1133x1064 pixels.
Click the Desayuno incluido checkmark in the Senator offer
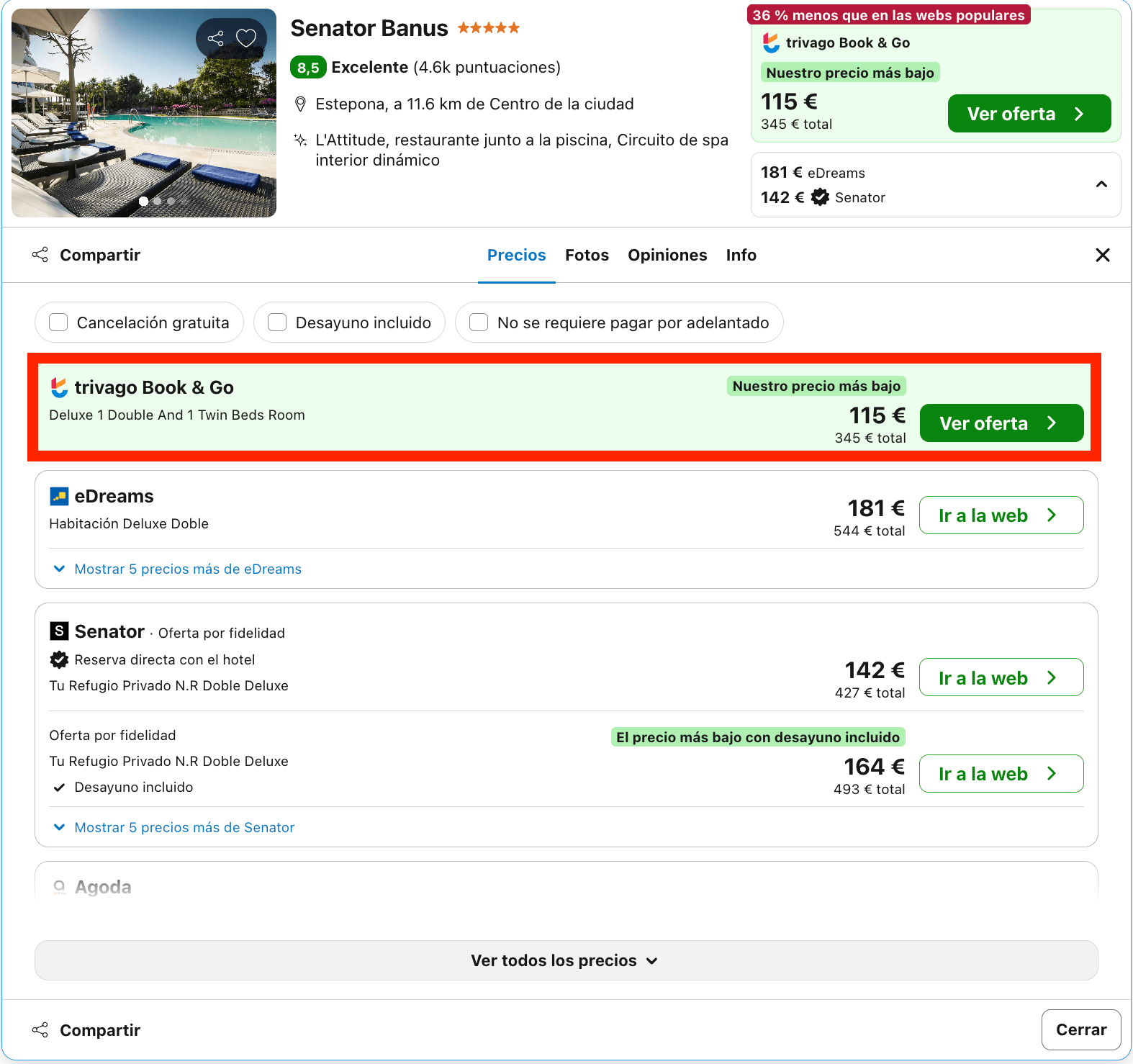(60, 788)
